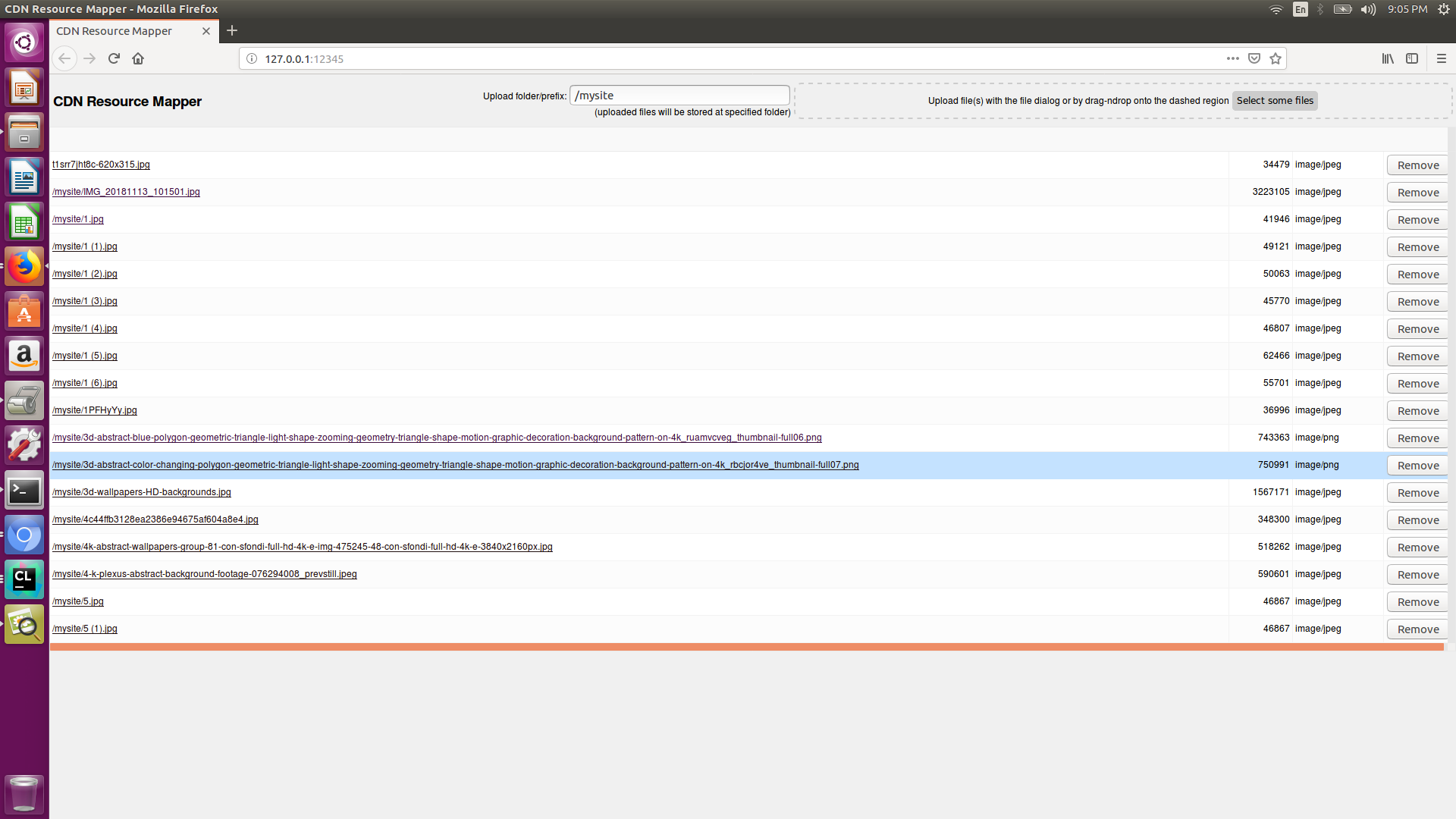
Task: Select the CDN Resource Mapper tab
Action: (x=114, y=31)
